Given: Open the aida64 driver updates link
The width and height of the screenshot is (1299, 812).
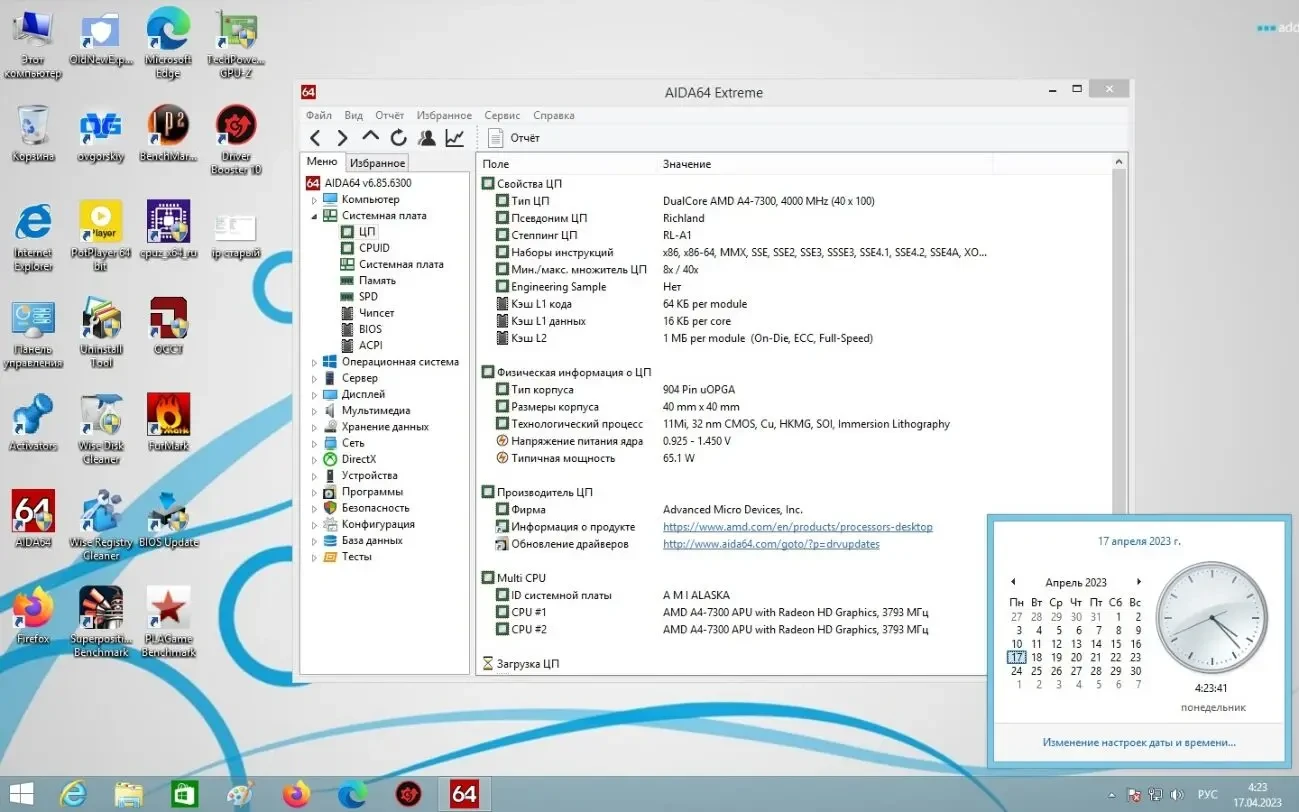Looking at the screenshot, I should pos(770,543).
